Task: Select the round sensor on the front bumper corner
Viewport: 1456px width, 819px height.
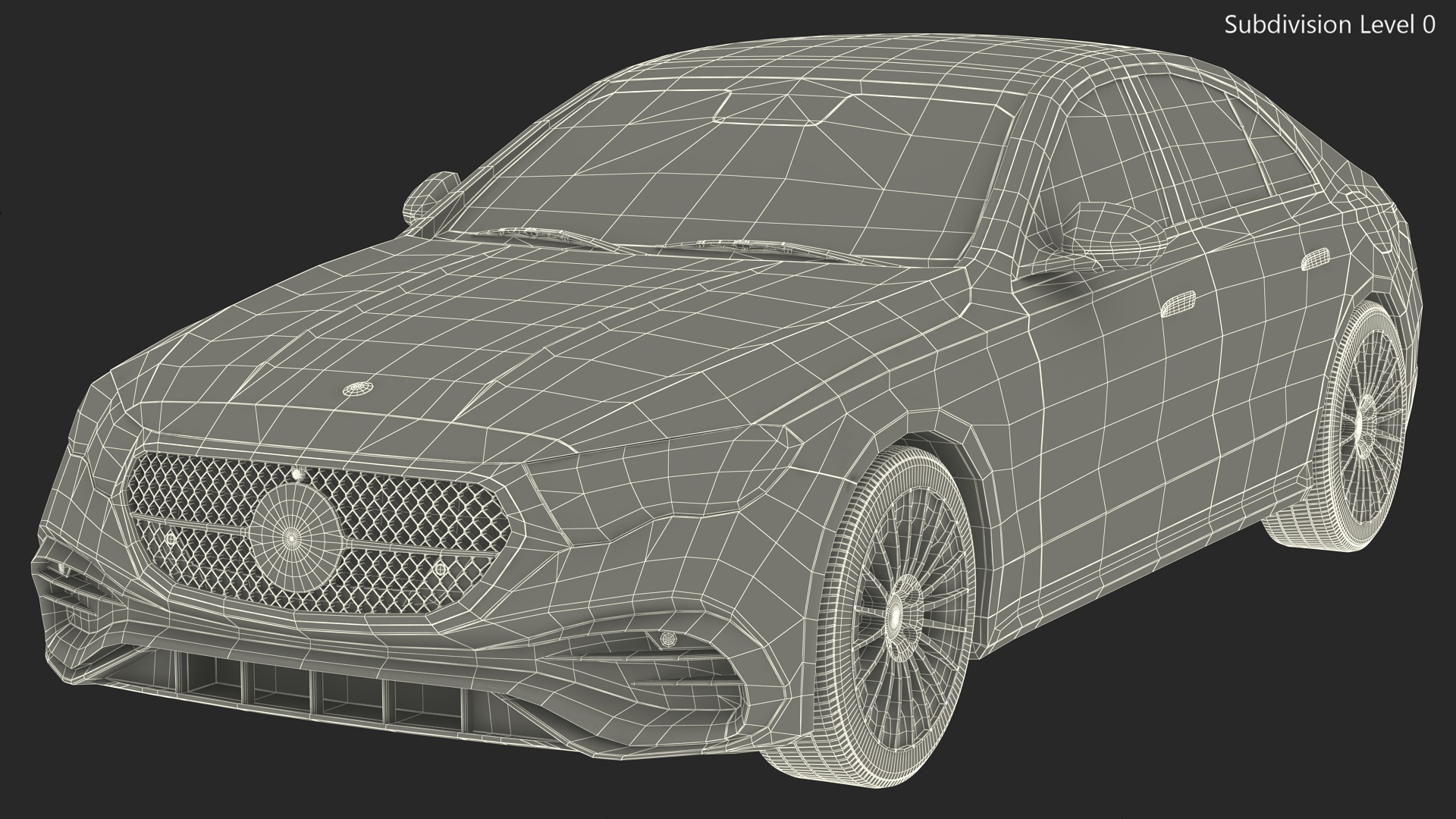Action: pyautogui.click(x=668, y=639)
